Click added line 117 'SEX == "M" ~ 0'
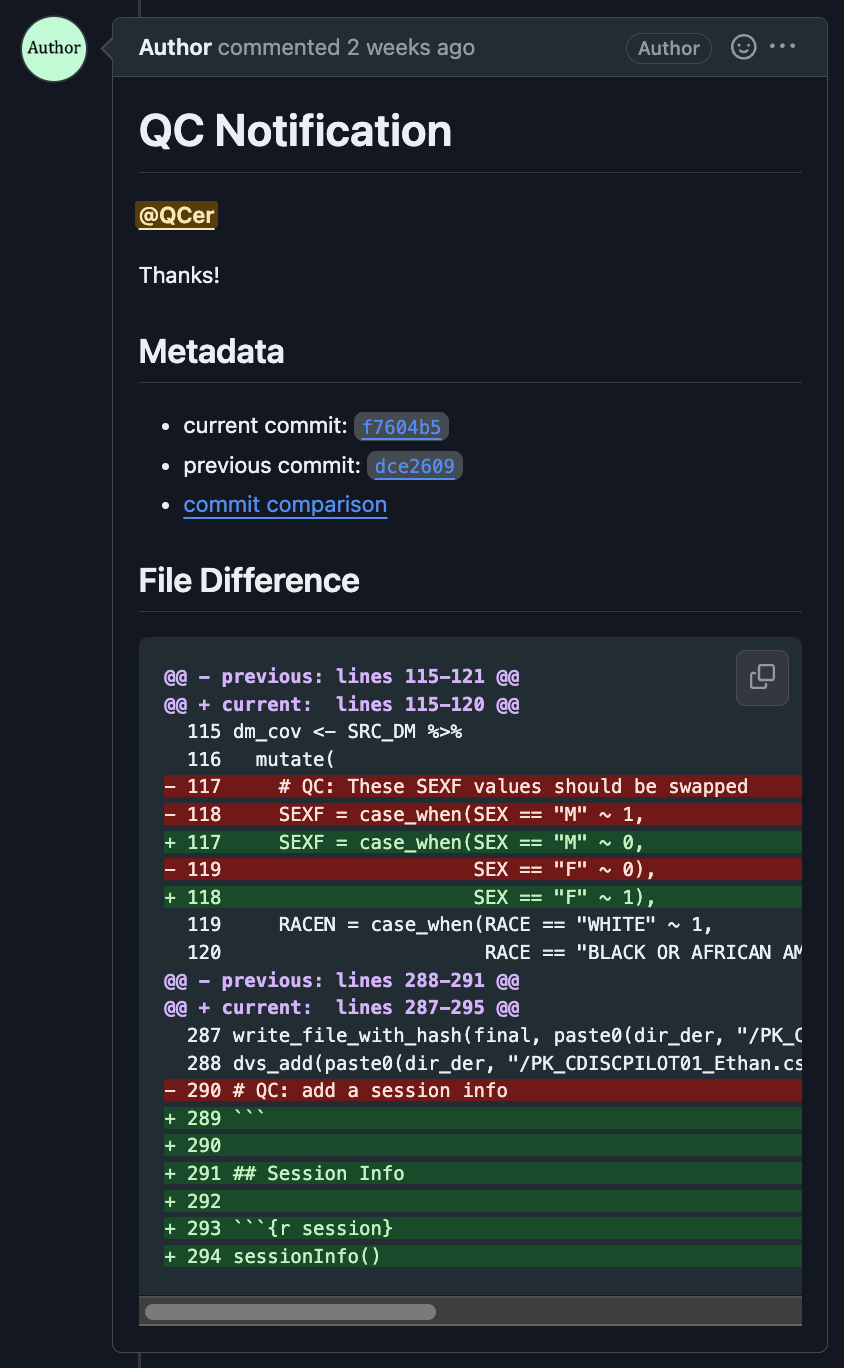 [483, 842]
